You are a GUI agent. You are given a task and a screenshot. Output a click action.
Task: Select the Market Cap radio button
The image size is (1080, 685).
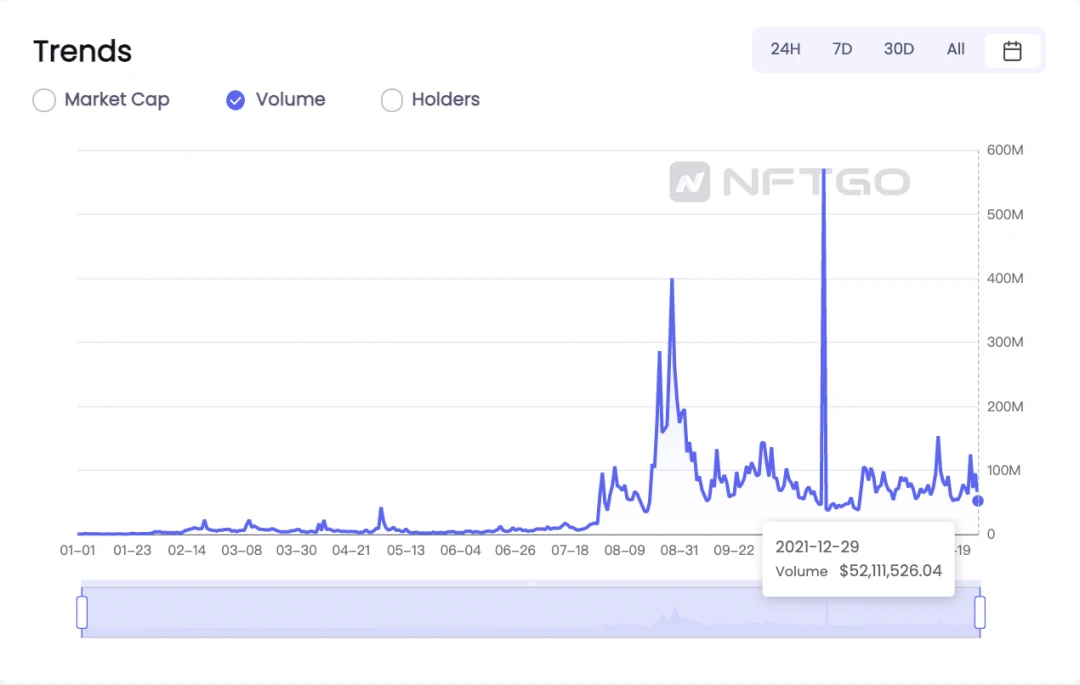44,100
